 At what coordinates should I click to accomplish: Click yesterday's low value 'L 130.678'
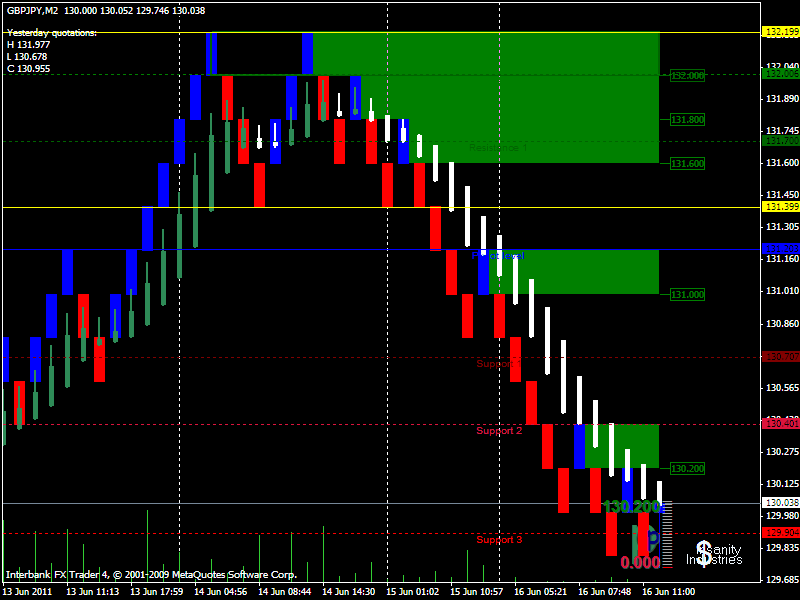coord(27,57)
